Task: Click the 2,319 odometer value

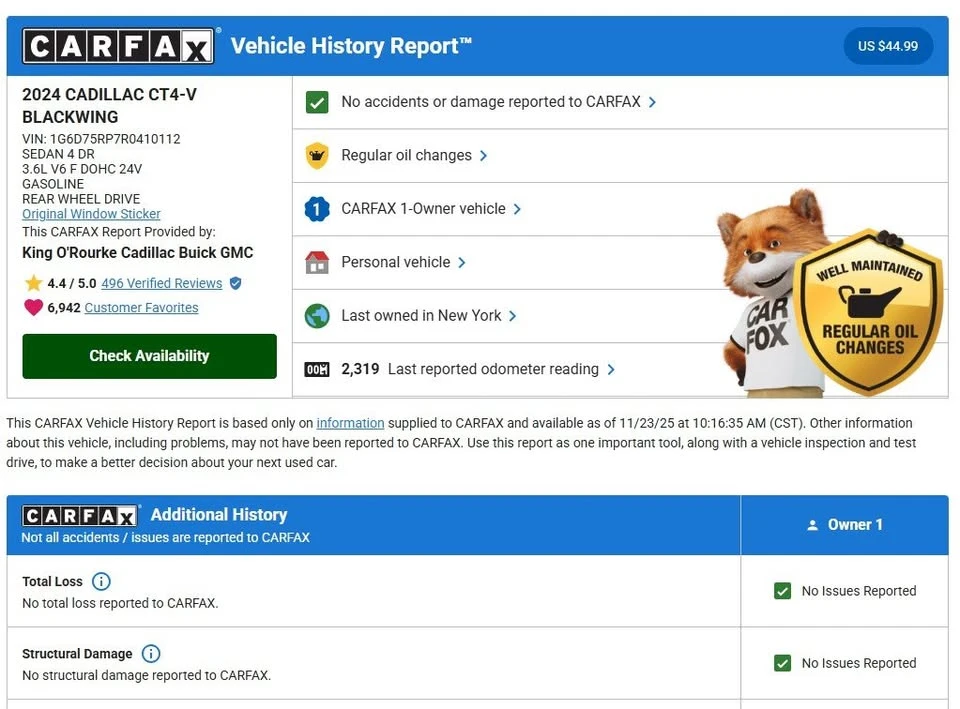Action: 360,369
